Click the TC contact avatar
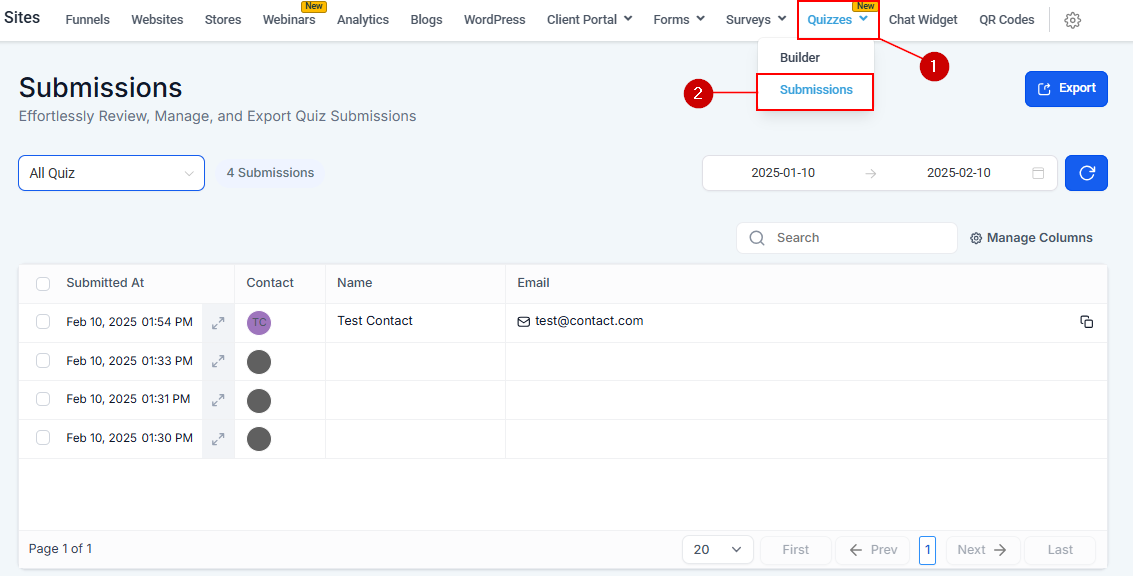Image resolution: width=1133 pixels, height=576 pixels. coord(259,322)
